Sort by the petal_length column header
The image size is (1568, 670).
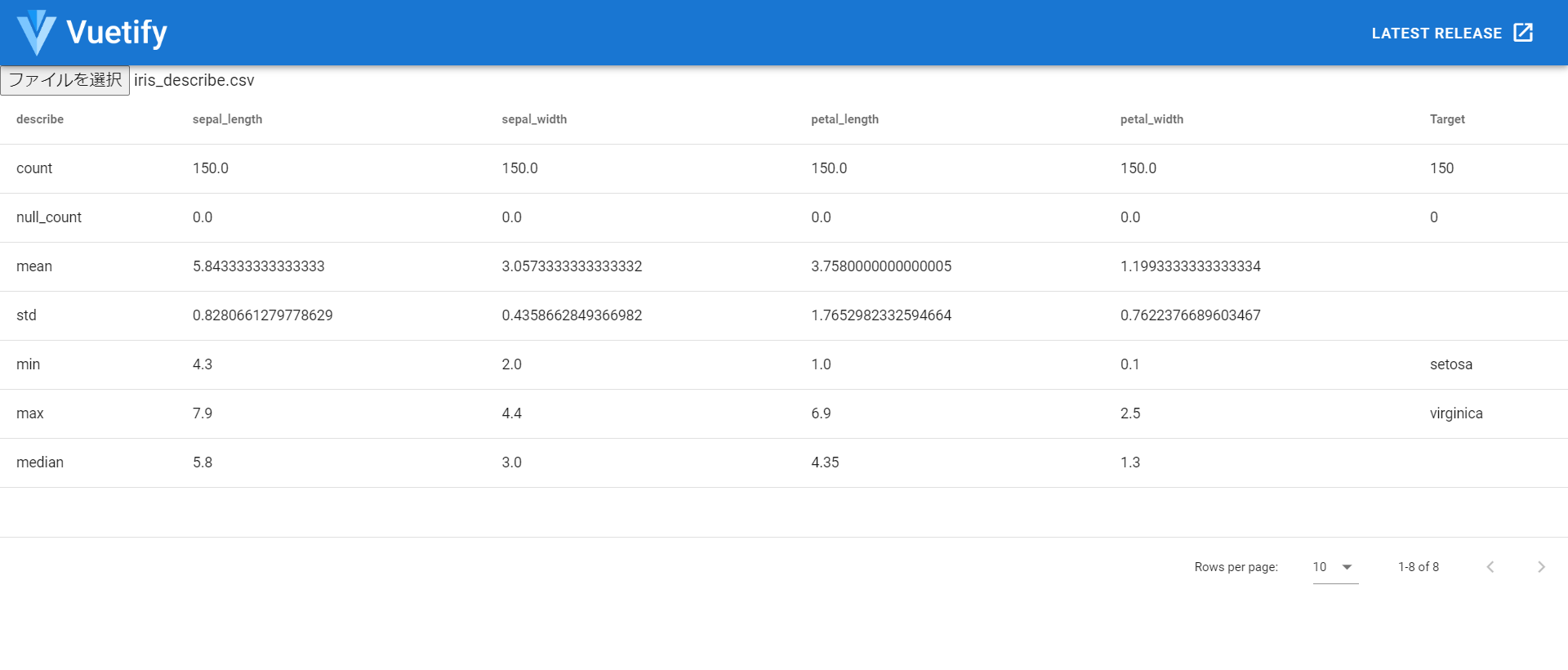point(844,119)
